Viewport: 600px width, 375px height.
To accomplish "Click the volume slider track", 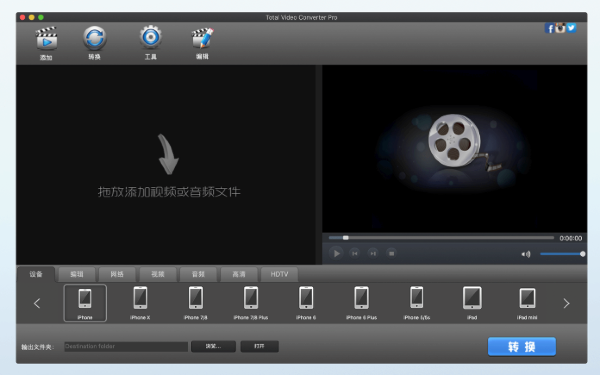I will point(562,254).
